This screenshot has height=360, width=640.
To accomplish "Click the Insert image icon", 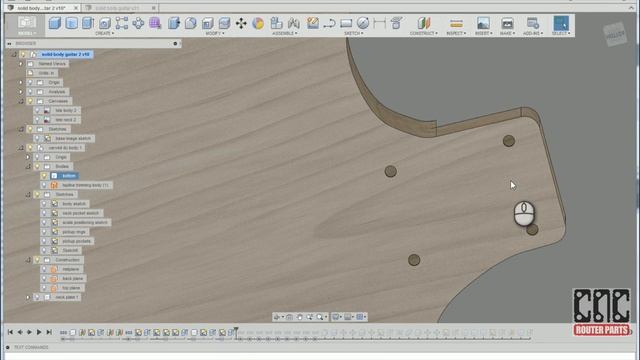I will tap(483, 23).
